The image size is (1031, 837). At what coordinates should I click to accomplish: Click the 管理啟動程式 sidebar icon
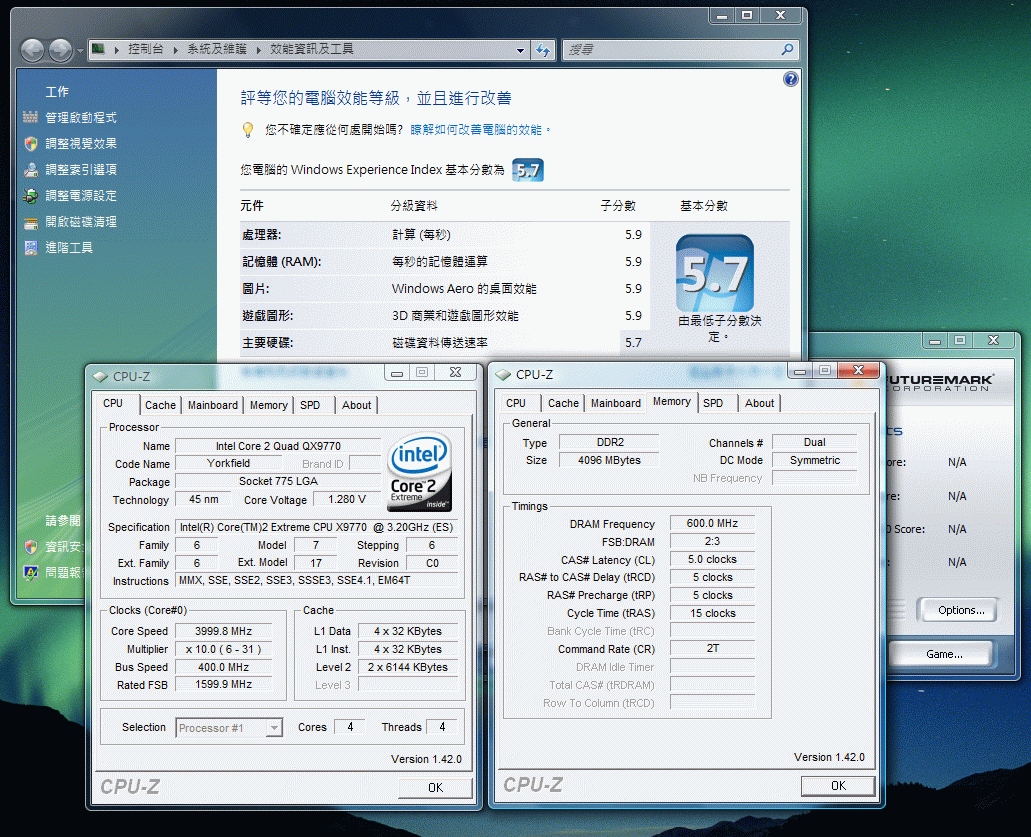tap(31, 117)
